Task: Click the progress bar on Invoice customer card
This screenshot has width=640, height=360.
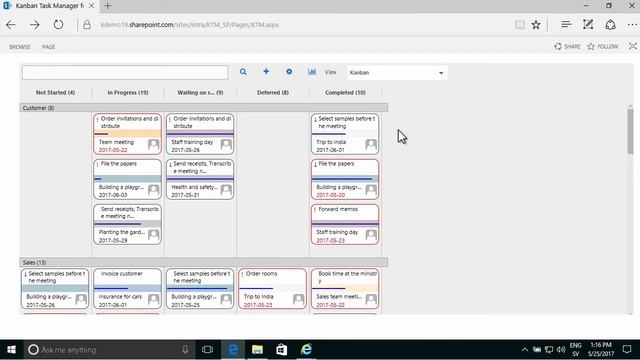Action: 127,289
